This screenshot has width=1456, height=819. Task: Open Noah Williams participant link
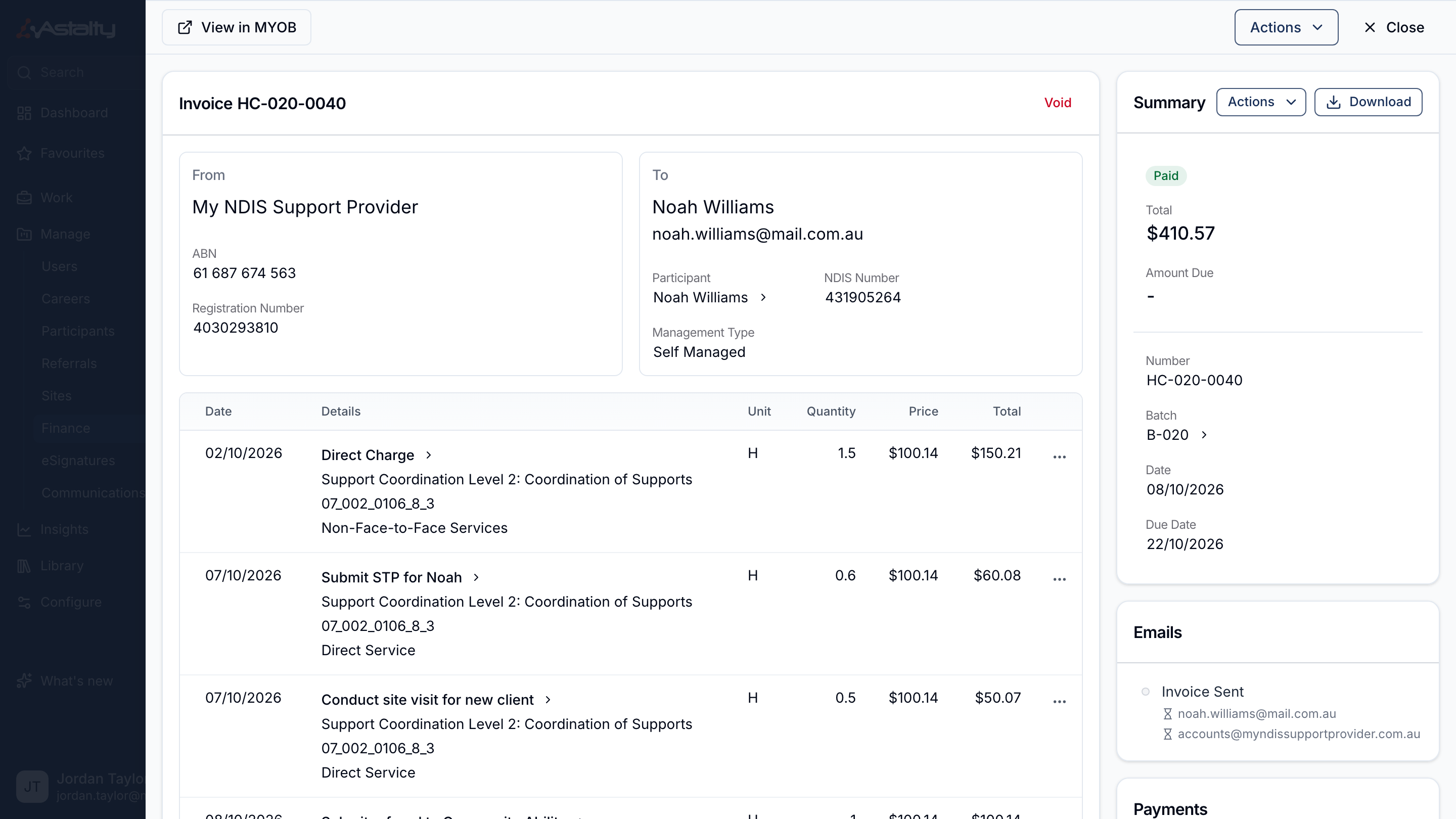[x=710, y=297]
